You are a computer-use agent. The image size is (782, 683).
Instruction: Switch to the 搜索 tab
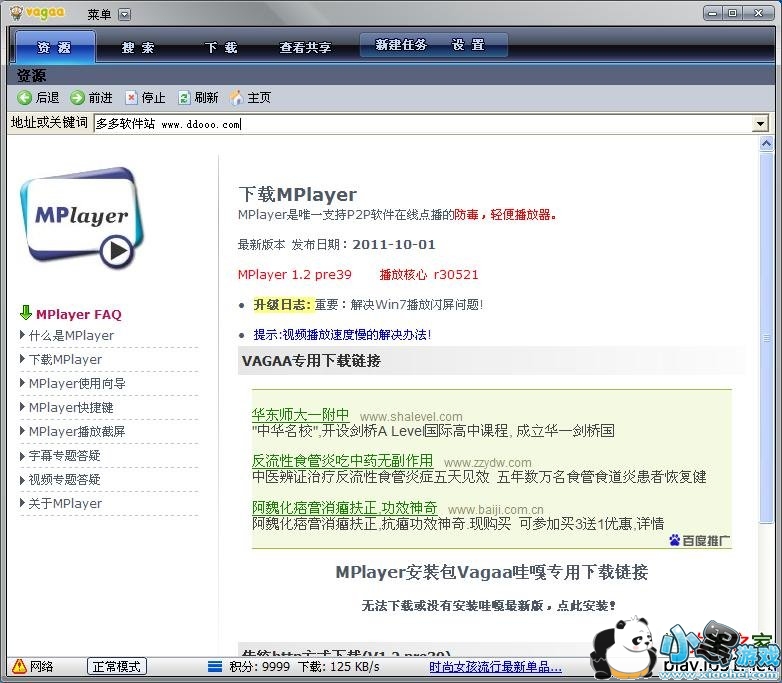click(138, 47)
